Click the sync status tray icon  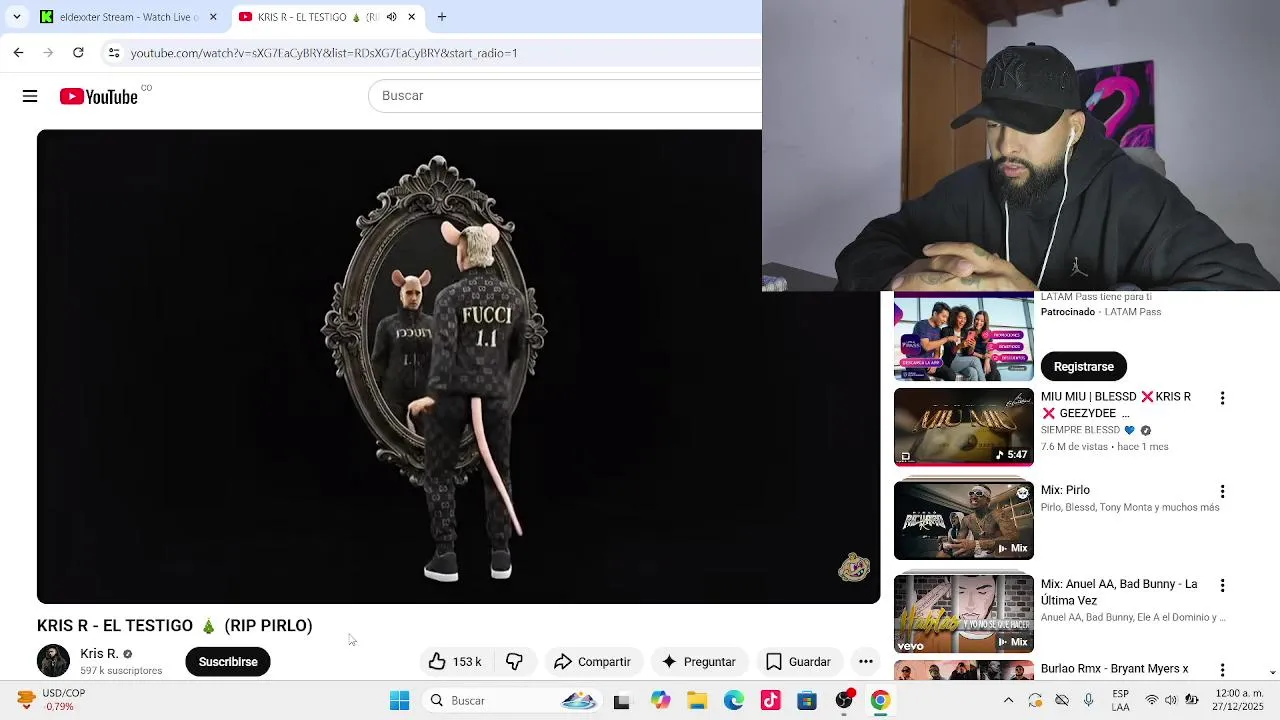(x=1035, y=700)
